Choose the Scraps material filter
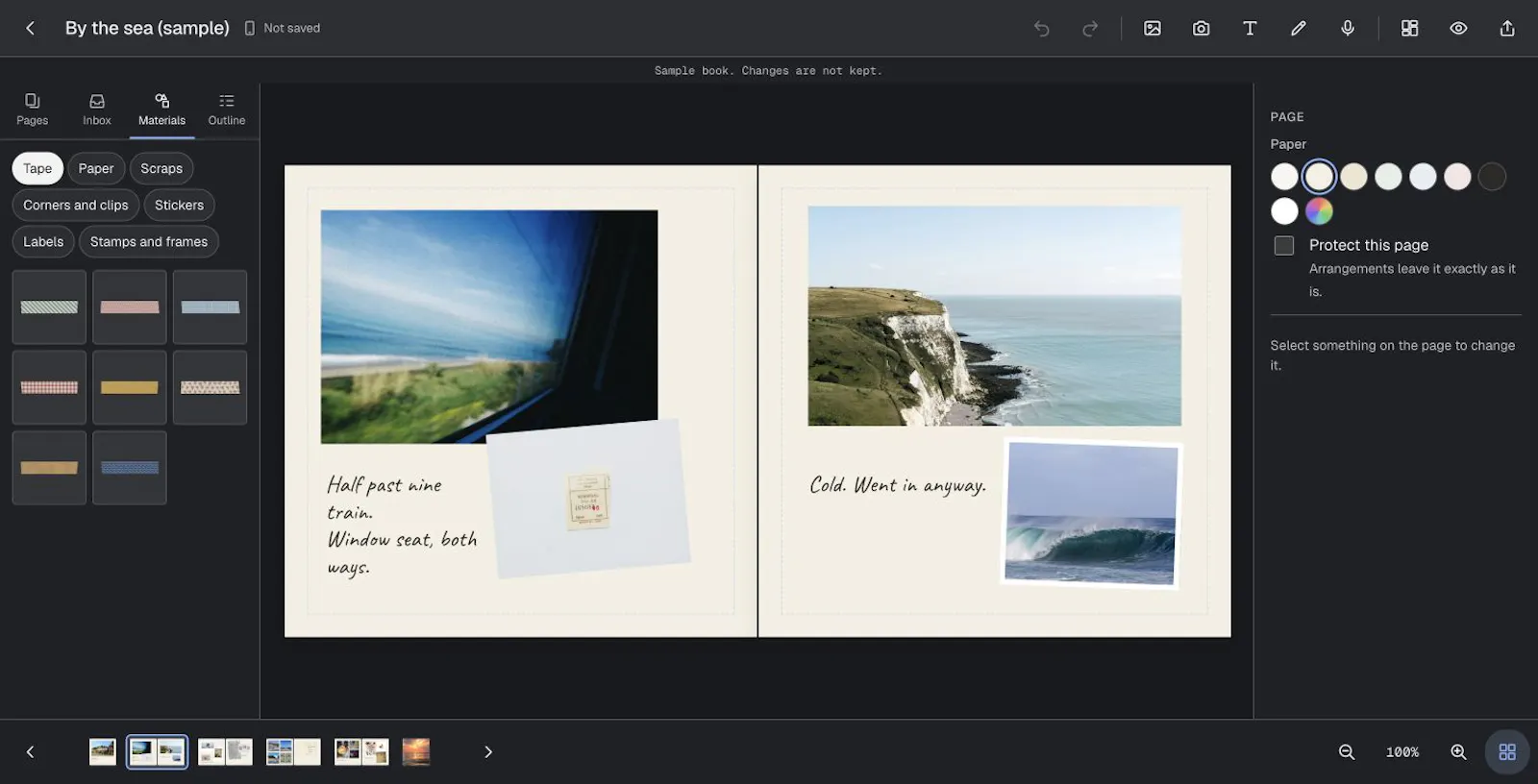The image size is (1538, 784). pyautogui.click(x=161, y=168)
